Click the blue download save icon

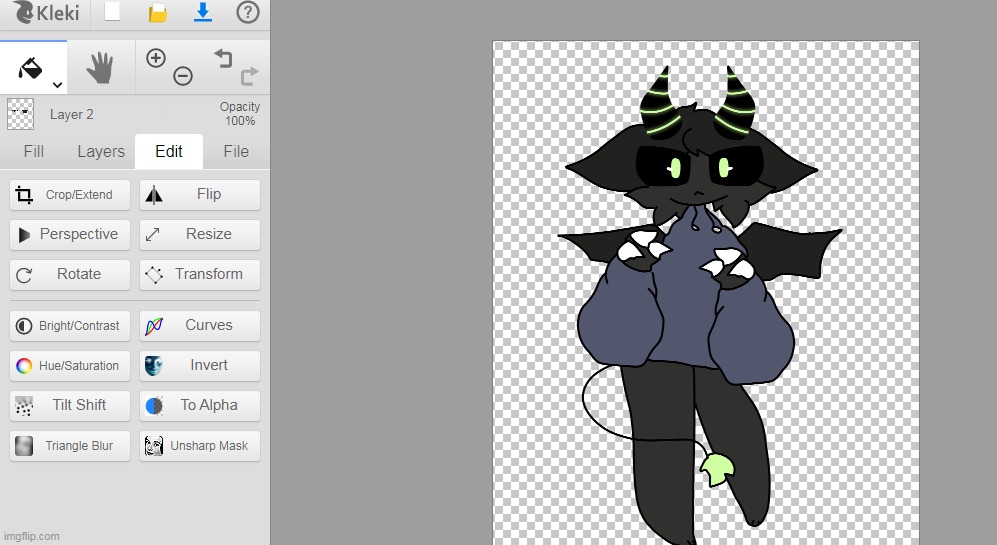click(203, 13)
